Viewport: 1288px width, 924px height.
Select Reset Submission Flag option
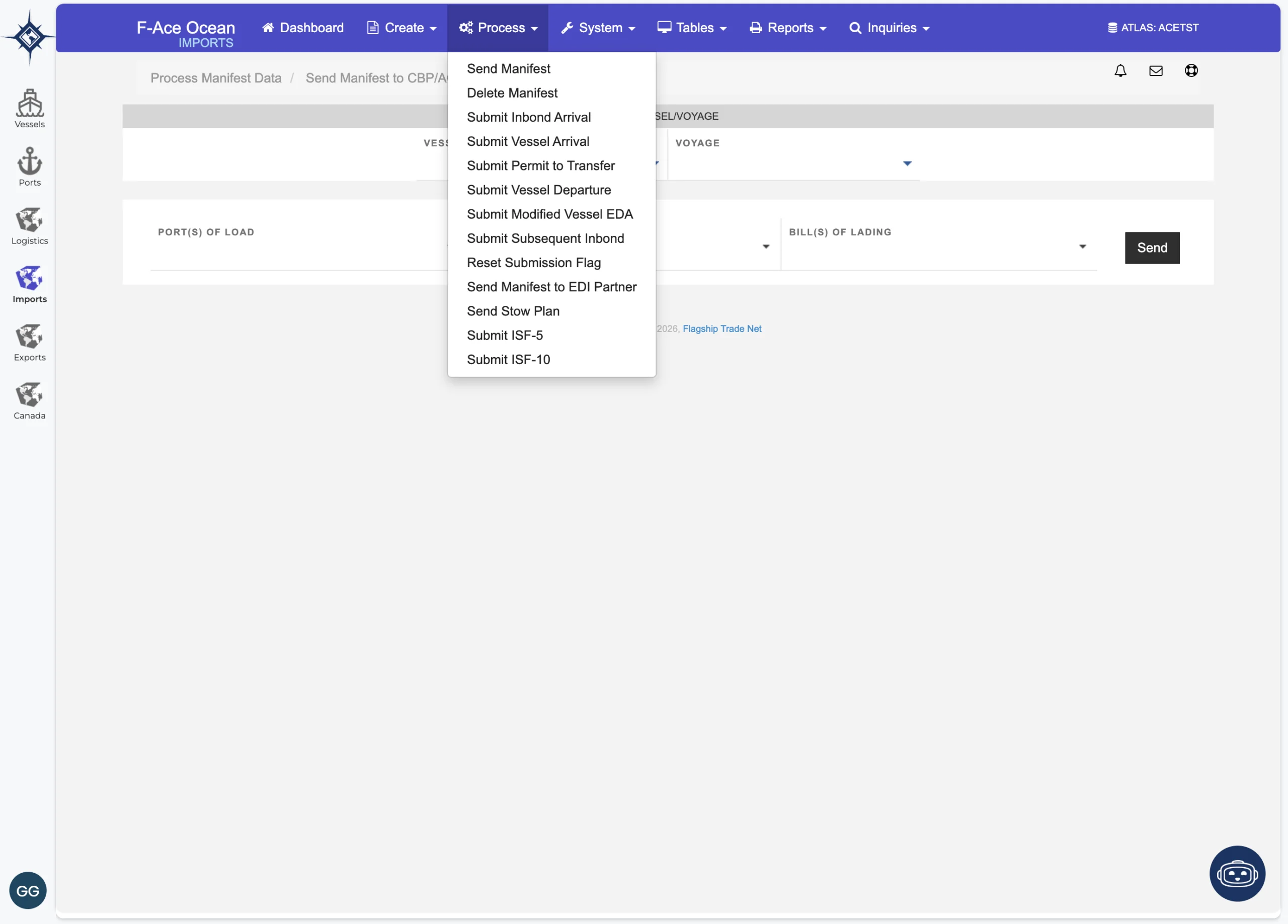click(533, 263)
